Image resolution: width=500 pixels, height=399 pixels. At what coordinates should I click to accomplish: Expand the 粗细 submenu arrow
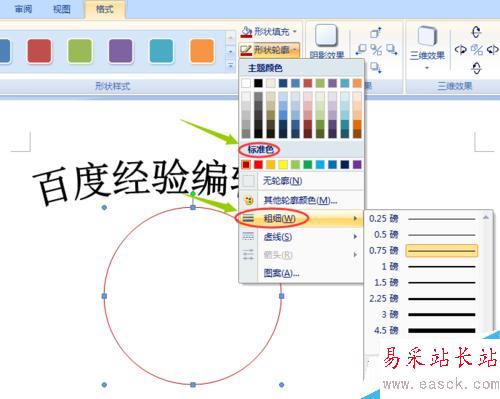pos(355,219)
